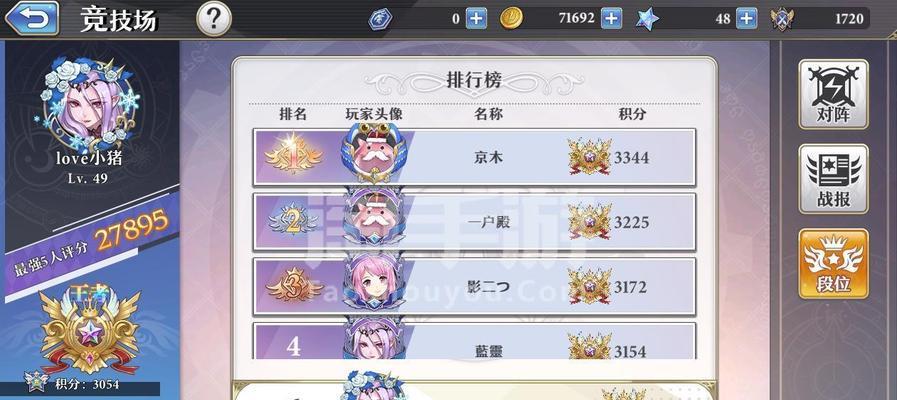Add arena tickets via first plus button

(476, 19)
